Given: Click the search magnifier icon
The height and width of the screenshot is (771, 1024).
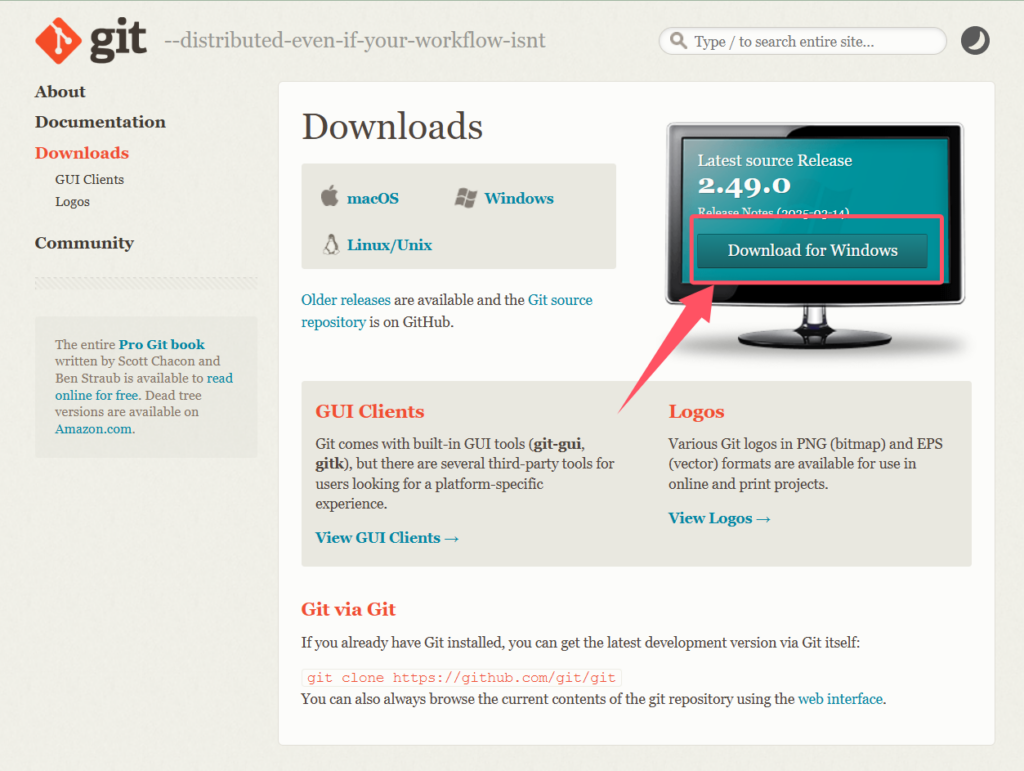Looking at the screenshot, I should tap(679, 40).
